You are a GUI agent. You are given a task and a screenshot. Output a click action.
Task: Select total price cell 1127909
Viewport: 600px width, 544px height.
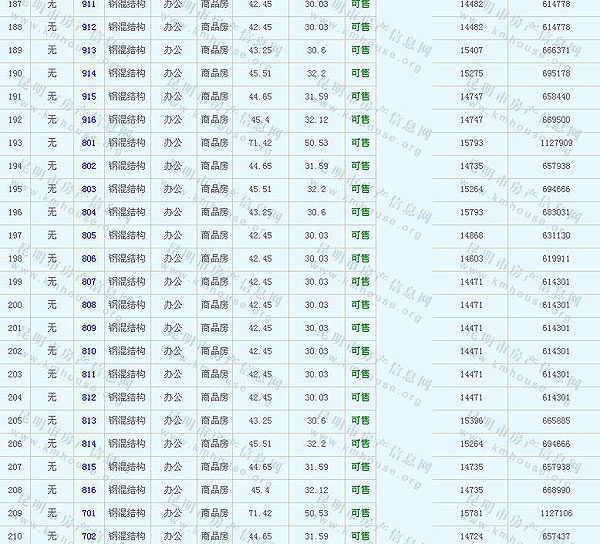556,143
